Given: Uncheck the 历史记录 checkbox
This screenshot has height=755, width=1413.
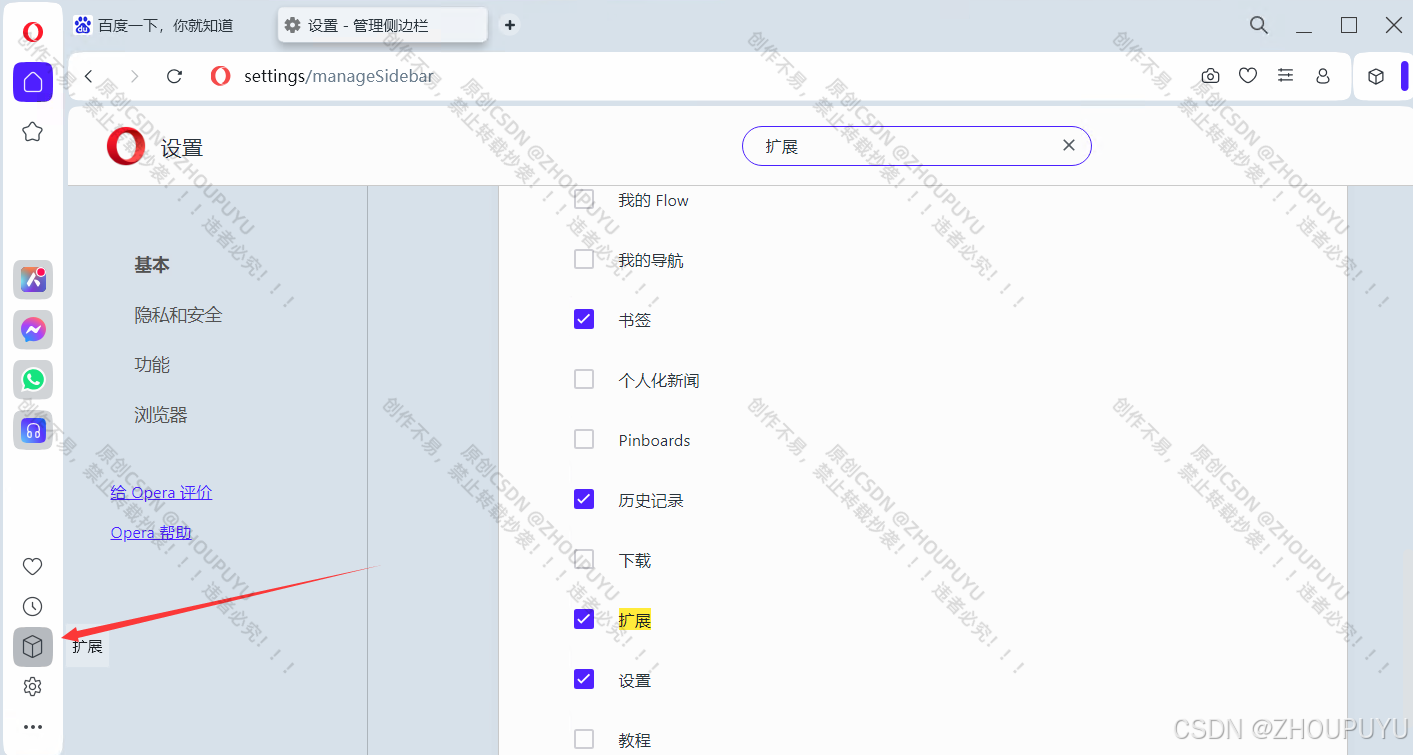Looking at the screenshot, I should point(584,499).
